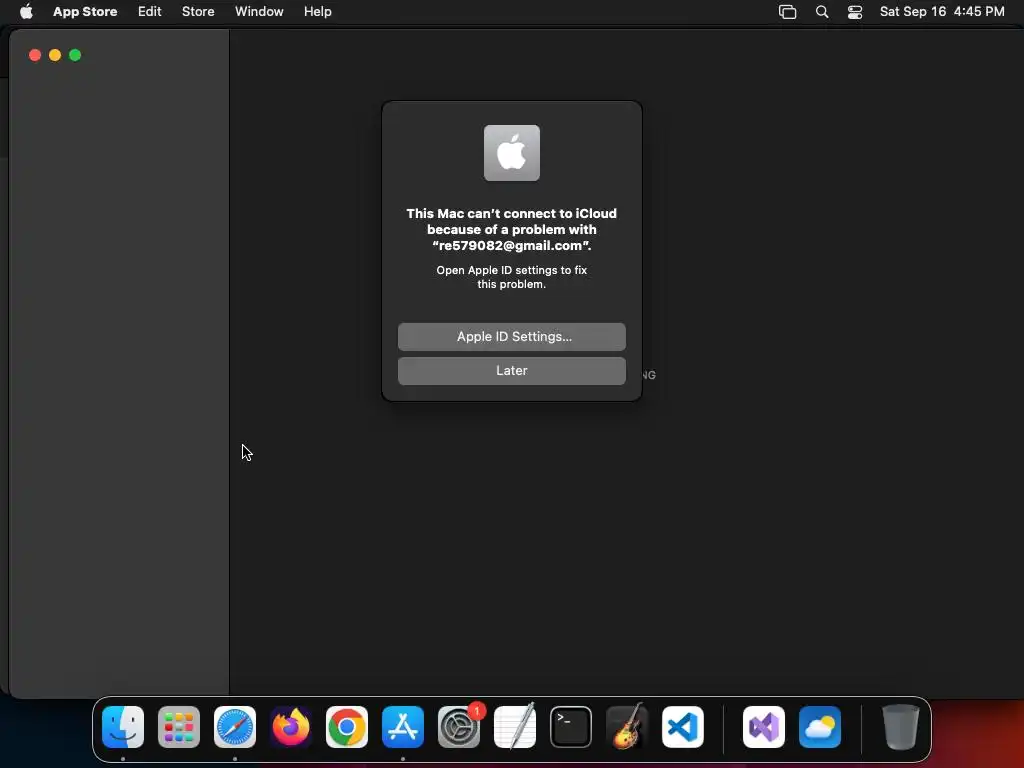The height and width of the screenshot is (768, 1024).
Task: Open the Store menu
Action: (198, 12)
